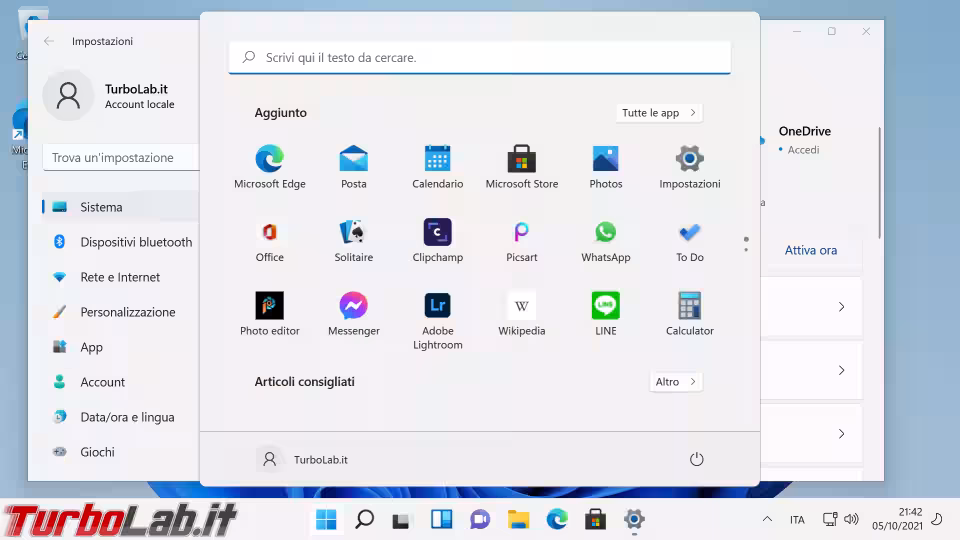Go to the next page of pinned apps

click(x=746, y=249)
